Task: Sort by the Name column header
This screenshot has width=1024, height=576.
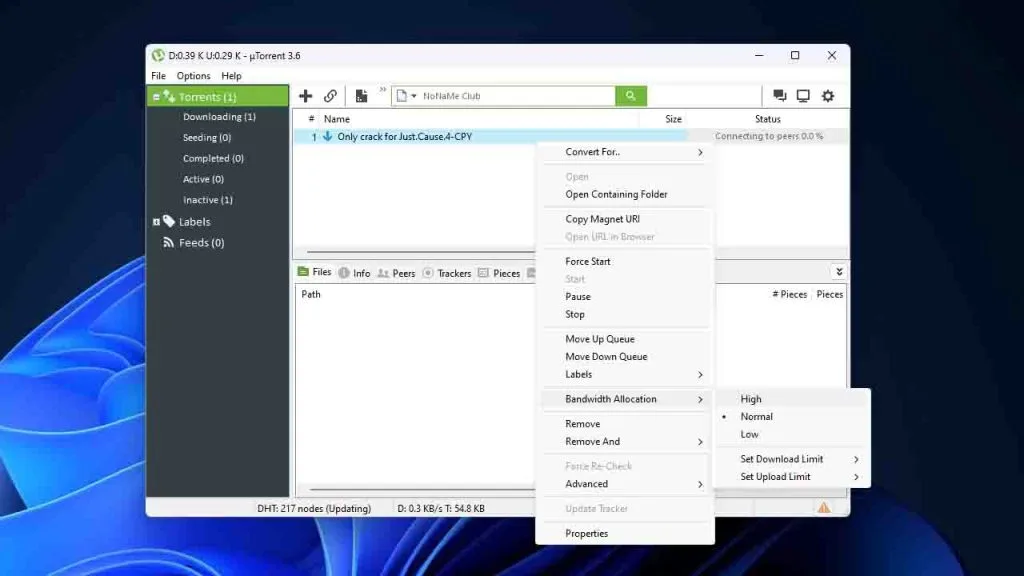Action: [x=336, y=119]
